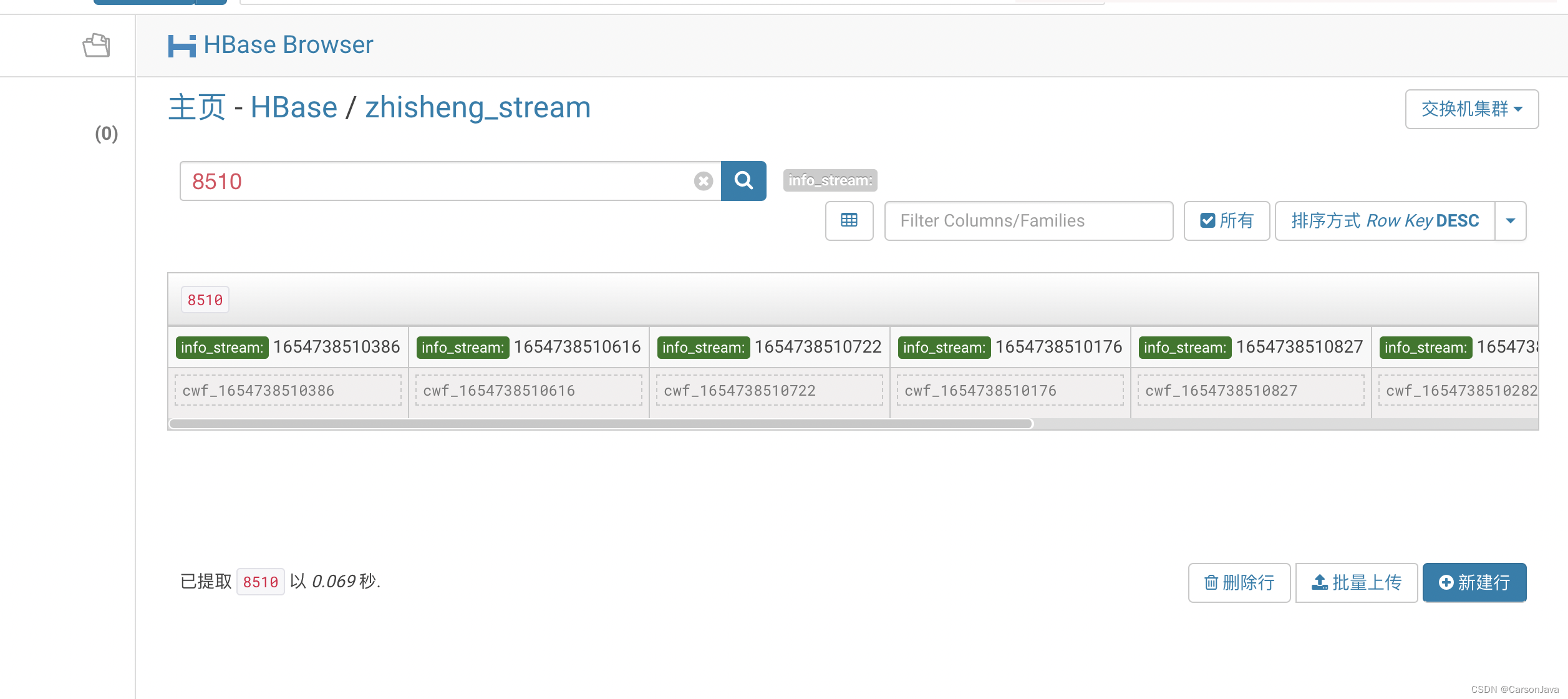Click the 8510 tag in fetch status
This screenshot has height=699, width=1568.
pos(260,582)
